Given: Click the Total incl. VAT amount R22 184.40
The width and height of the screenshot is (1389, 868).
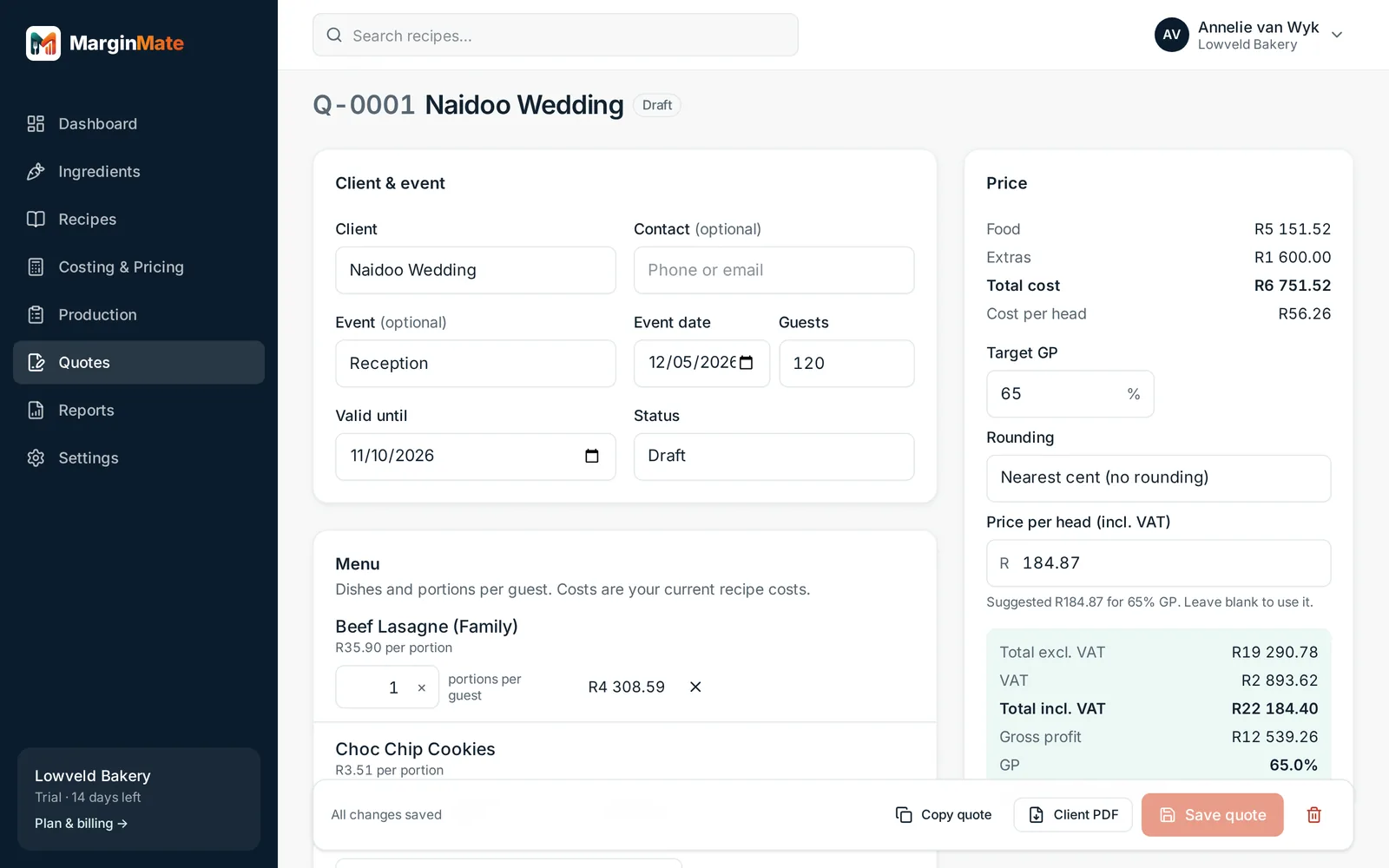Looking at the screenshot, I should 1274,709.
